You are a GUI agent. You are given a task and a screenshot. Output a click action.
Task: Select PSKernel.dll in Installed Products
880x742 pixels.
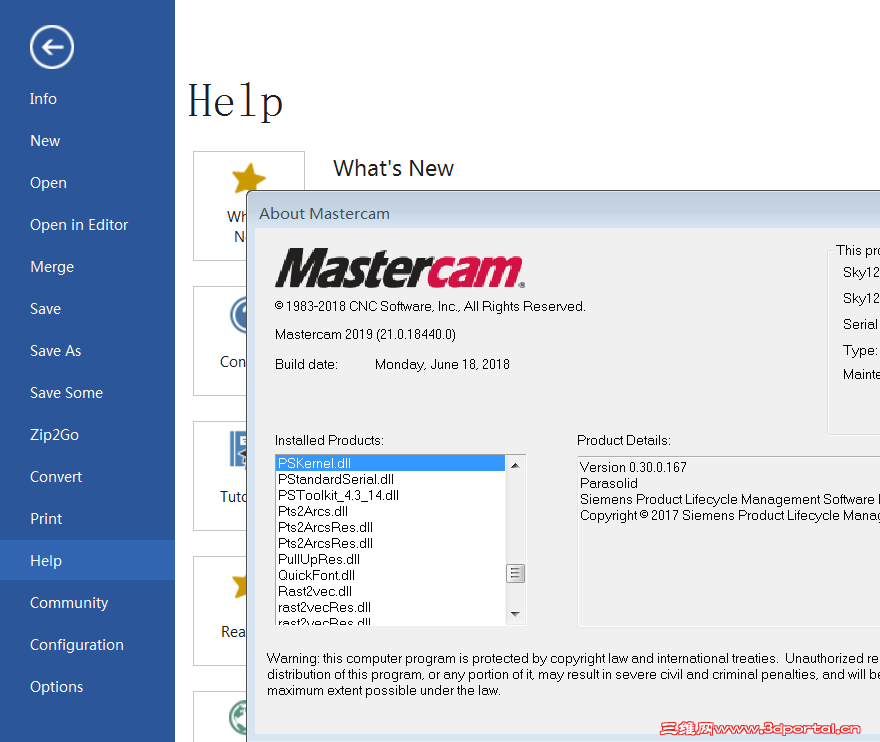(390, 463)
